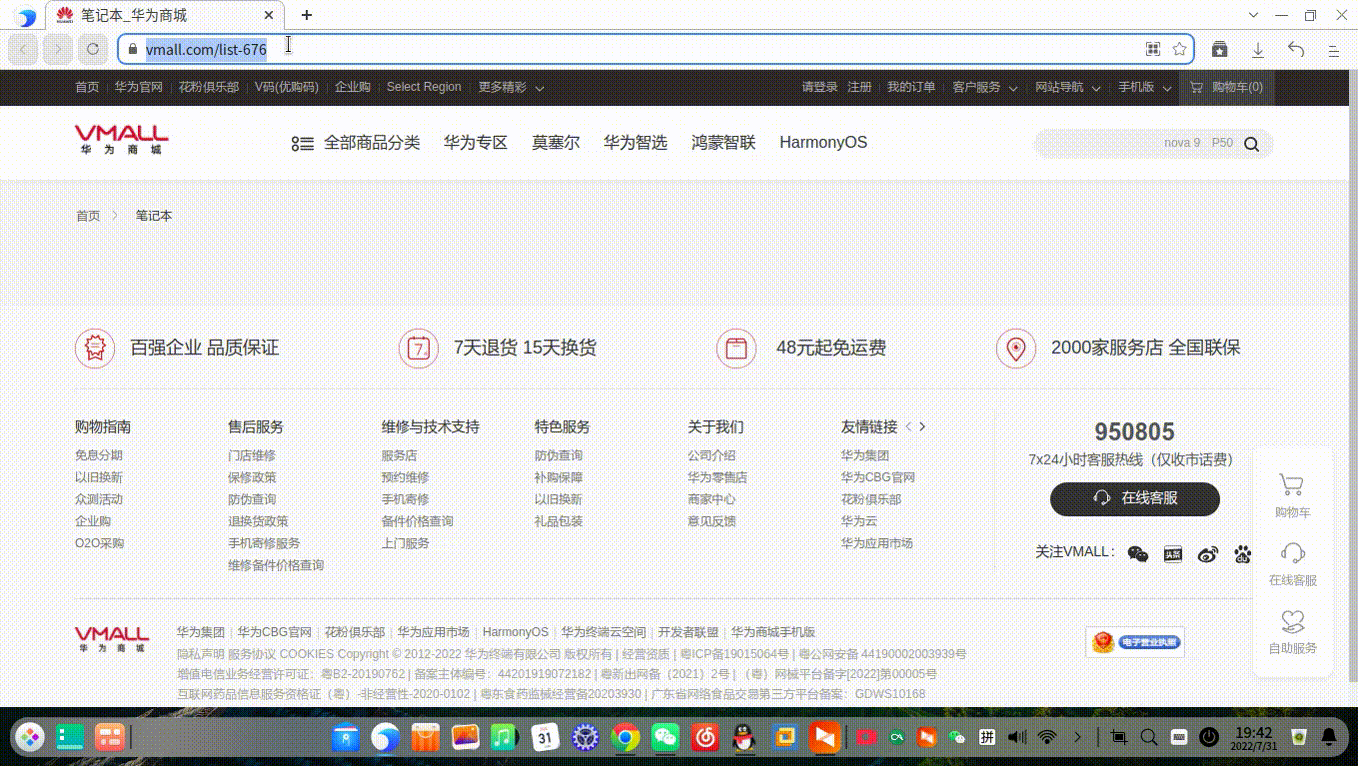Image resolution: width=1358 pixels, height=766 pixels.
Task: Click the QR code icon in address bar
Action: (x=1153, y=49)
